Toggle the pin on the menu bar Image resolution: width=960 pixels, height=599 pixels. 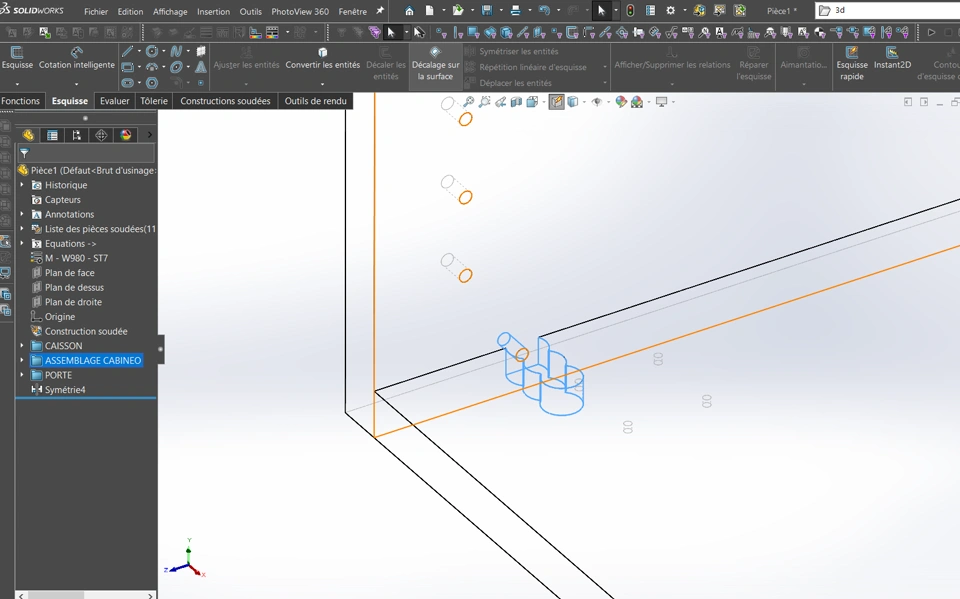point(380,11)
